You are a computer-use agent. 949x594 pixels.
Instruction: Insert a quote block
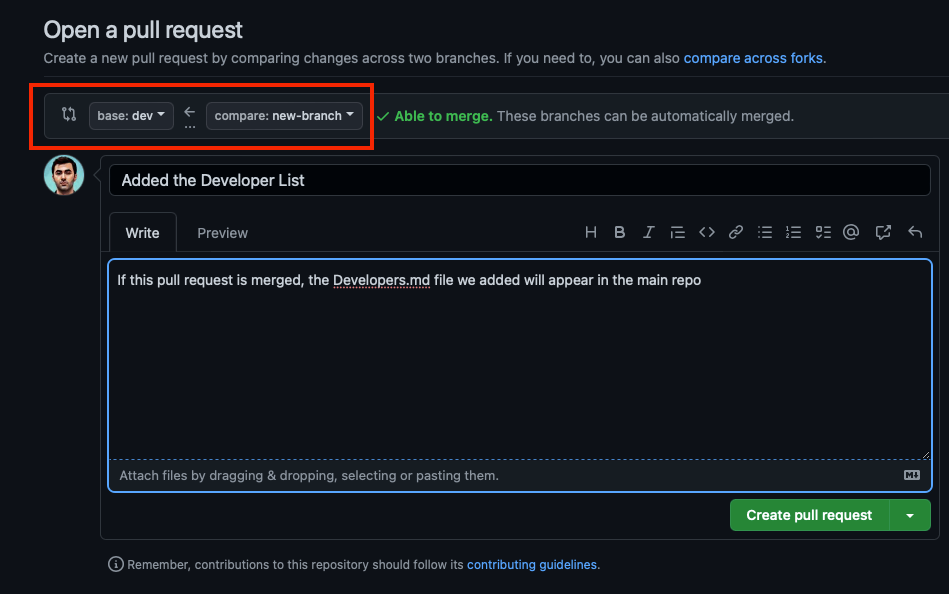pyautogui.click(x=677, y=232)
